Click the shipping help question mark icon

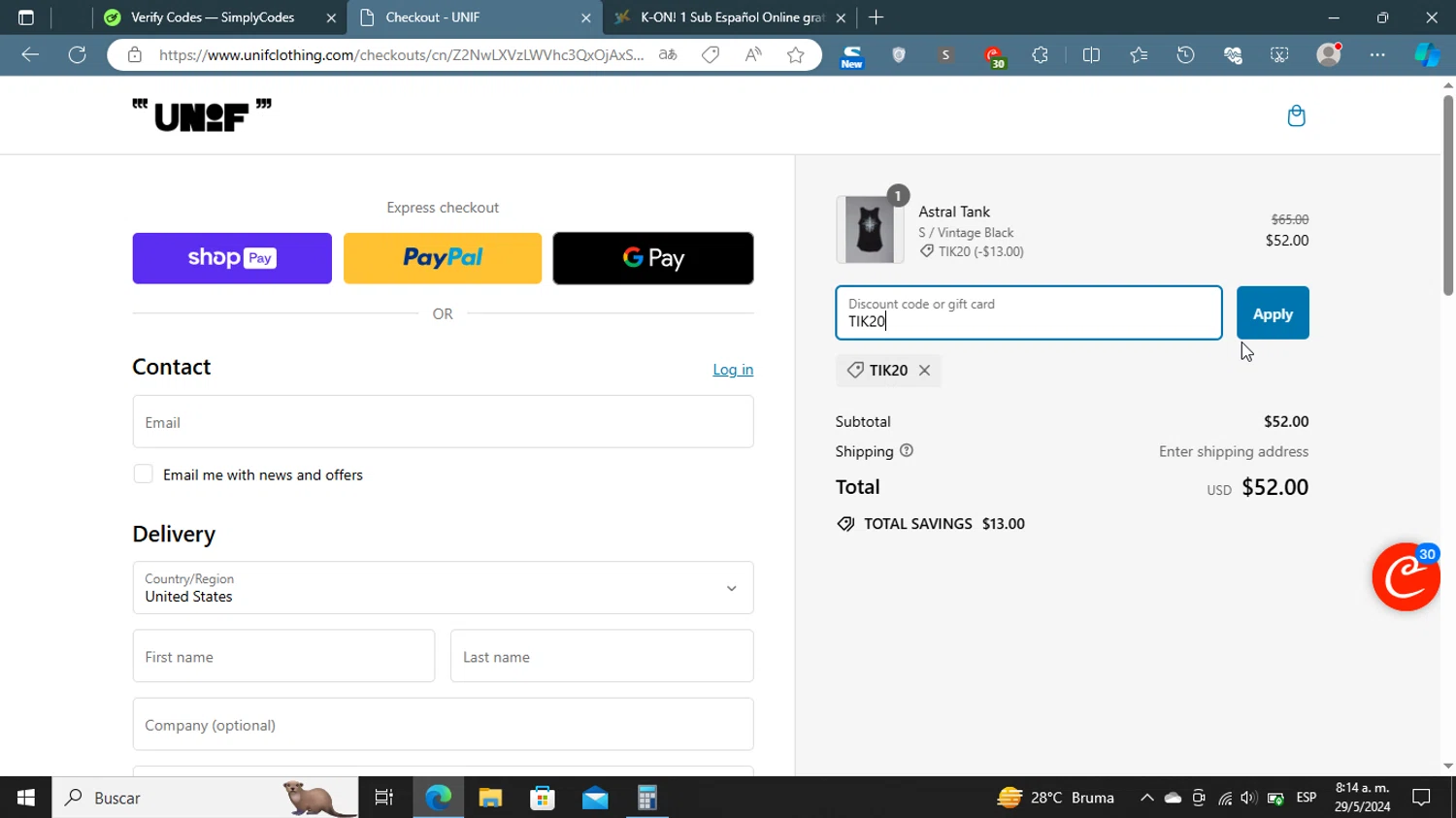click(x=907, y=451)
